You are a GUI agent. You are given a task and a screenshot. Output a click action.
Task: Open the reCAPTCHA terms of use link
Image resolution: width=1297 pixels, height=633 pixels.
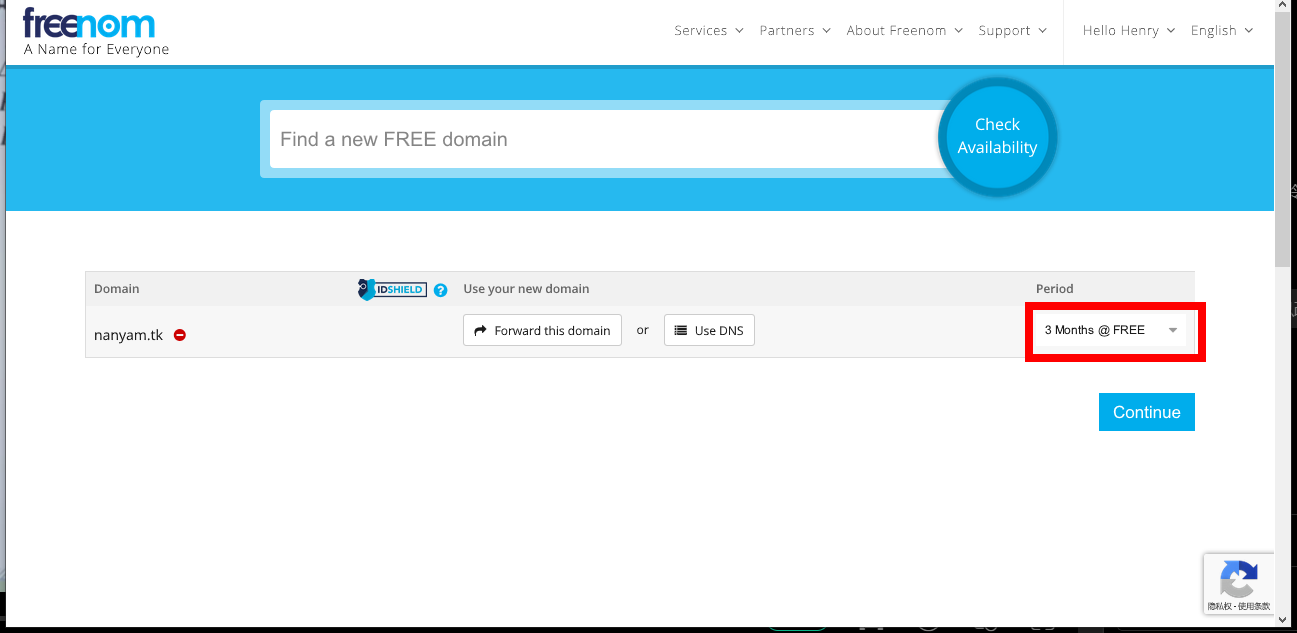click(x=1256, y=606)
